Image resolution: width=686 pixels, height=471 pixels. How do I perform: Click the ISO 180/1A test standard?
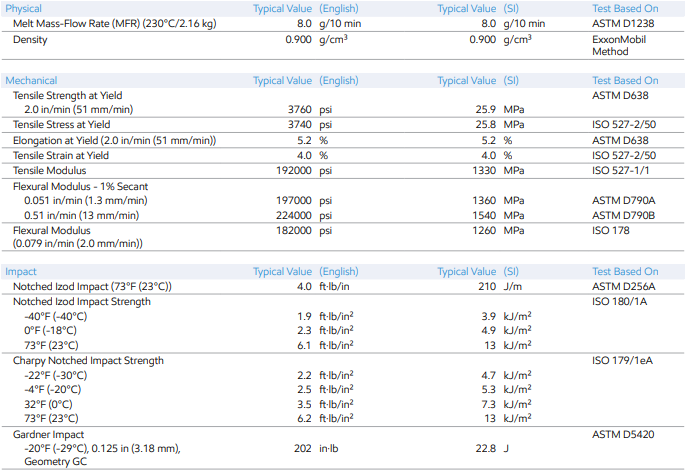620,302
